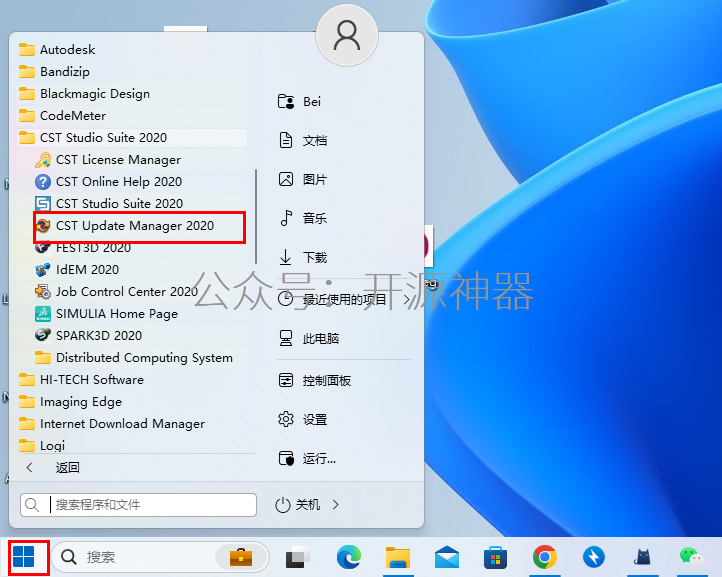Click the 控制面板 control panel icon
The image size is (722, 577).
point(286,380)
